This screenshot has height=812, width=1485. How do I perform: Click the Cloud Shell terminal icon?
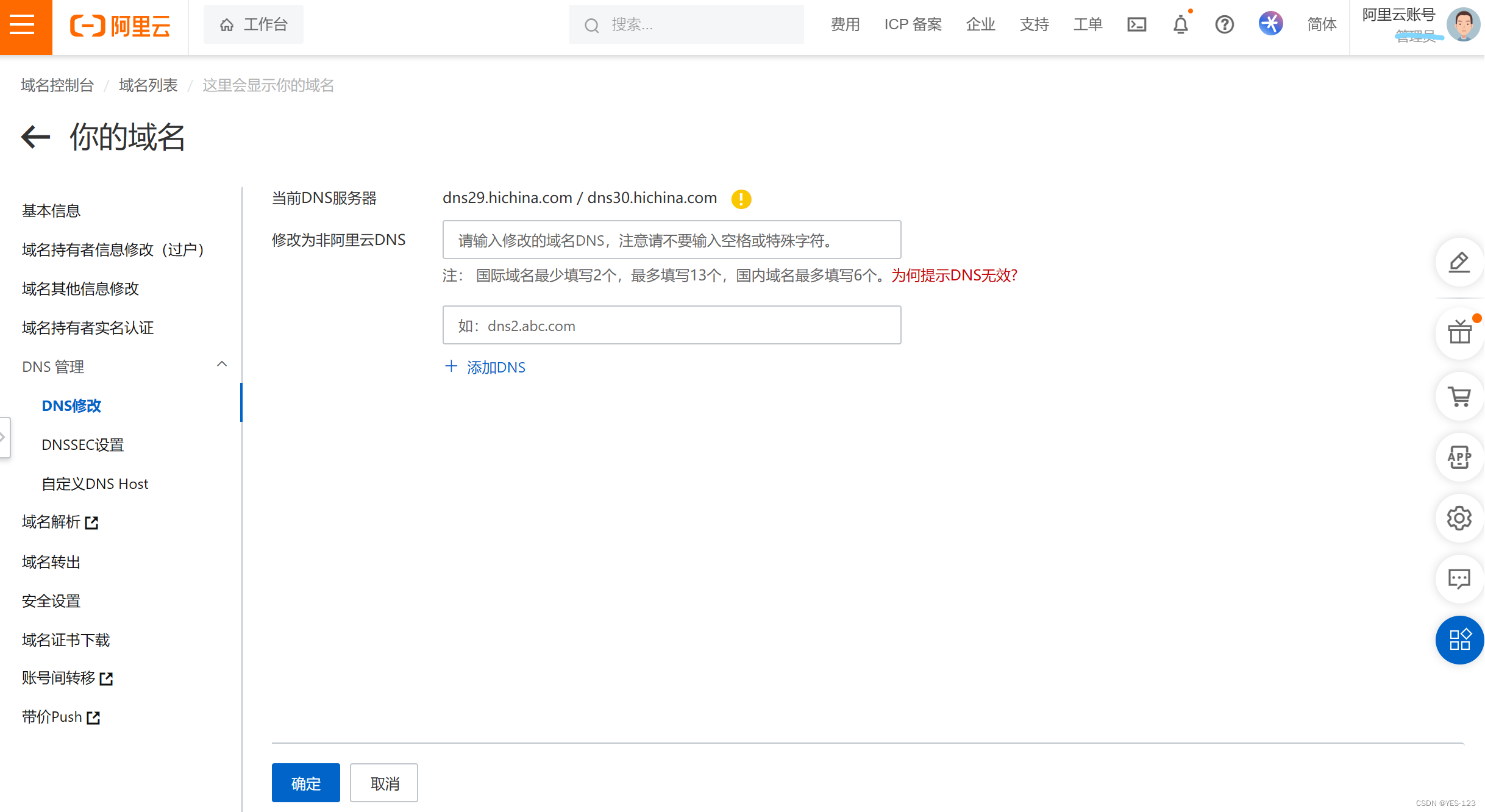click(x=1136, y=25)
